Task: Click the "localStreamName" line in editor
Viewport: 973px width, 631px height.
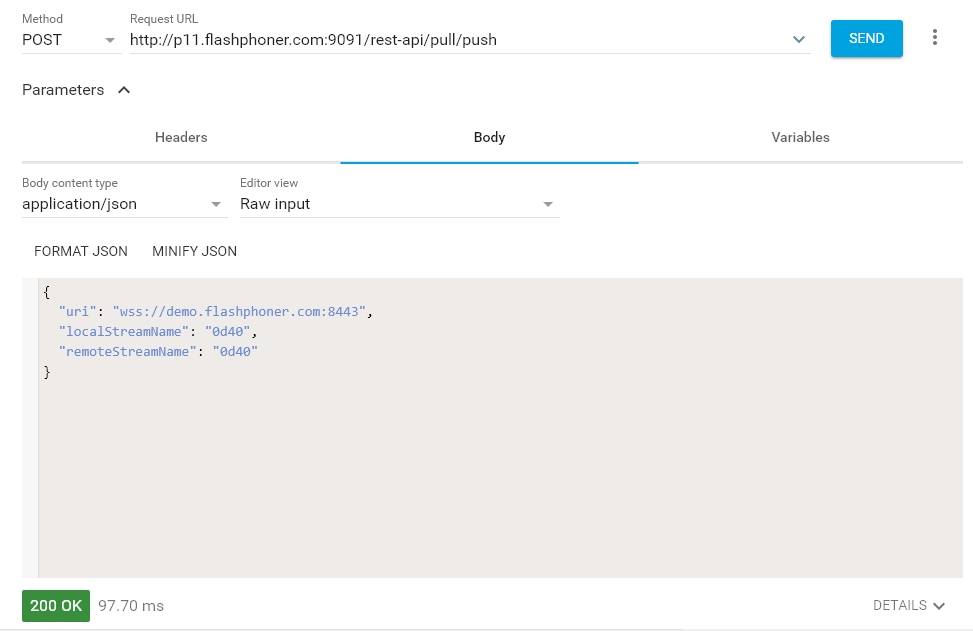Action: click(x=158, y=332)
